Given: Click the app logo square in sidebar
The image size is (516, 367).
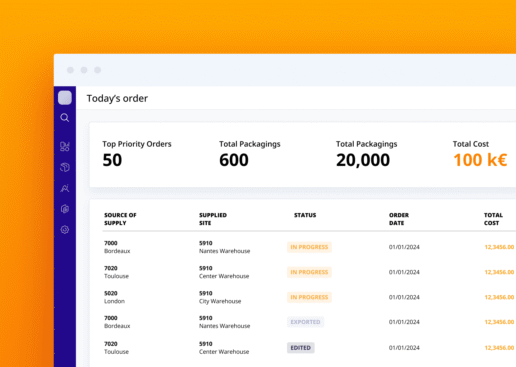Looking at the screenshot, I should tap(65, 98).
